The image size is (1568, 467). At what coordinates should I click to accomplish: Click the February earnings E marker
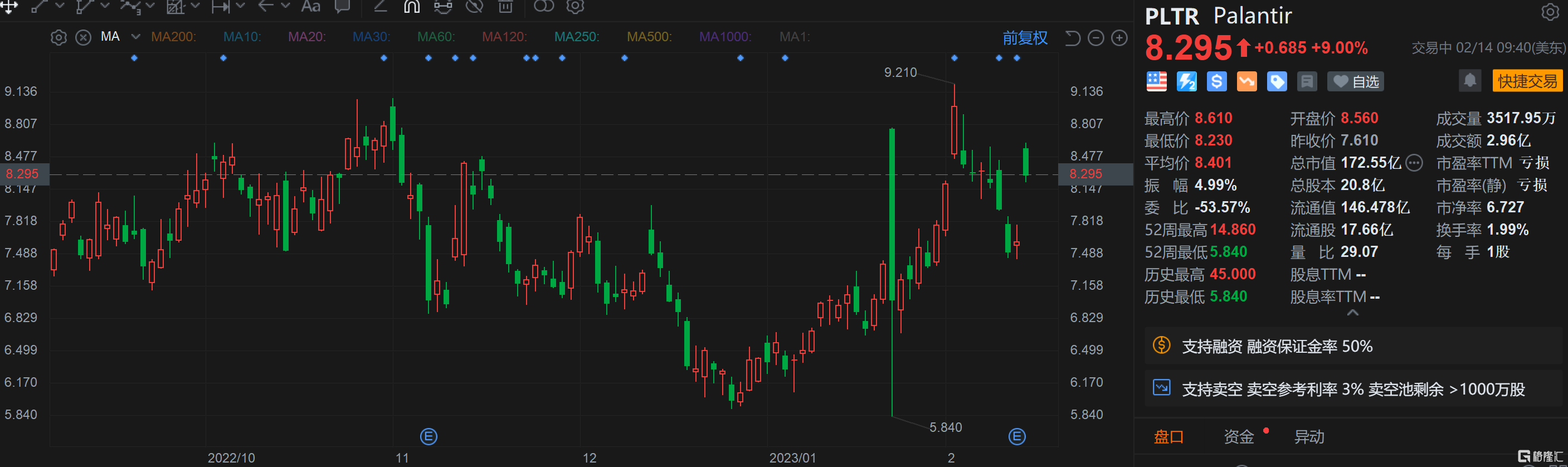[1016, 436]
